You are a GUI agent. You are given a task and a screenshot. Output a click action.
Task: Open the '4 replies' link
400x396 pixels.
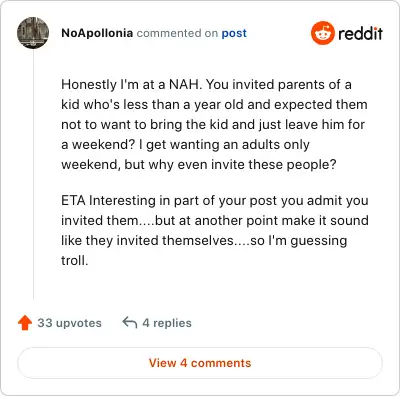[x=167, y=323]
